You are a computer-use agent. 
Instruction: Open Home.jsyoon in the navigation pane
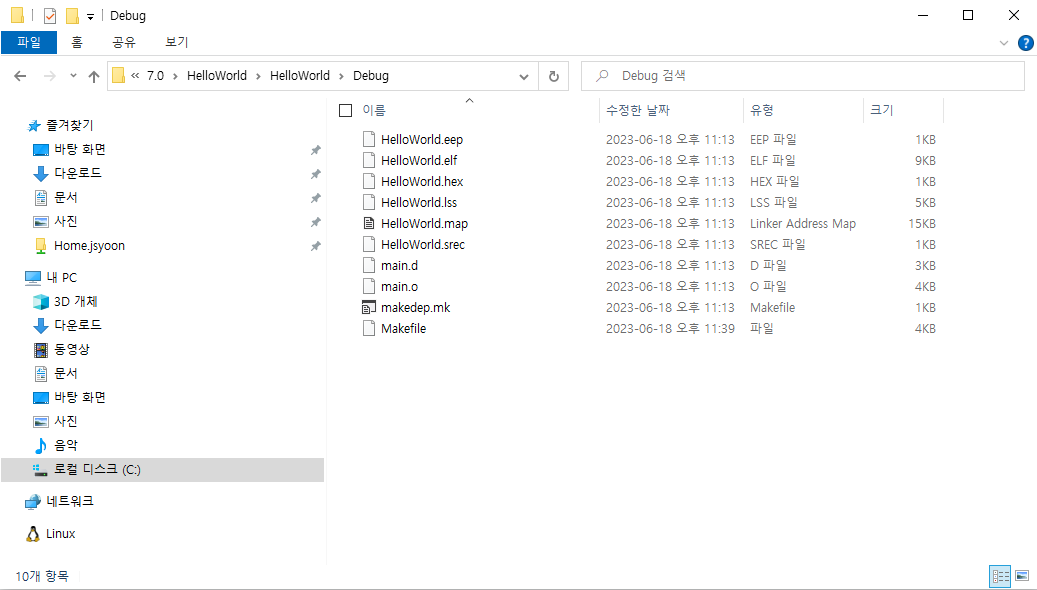pyautogui.click(x=89, y=245)
